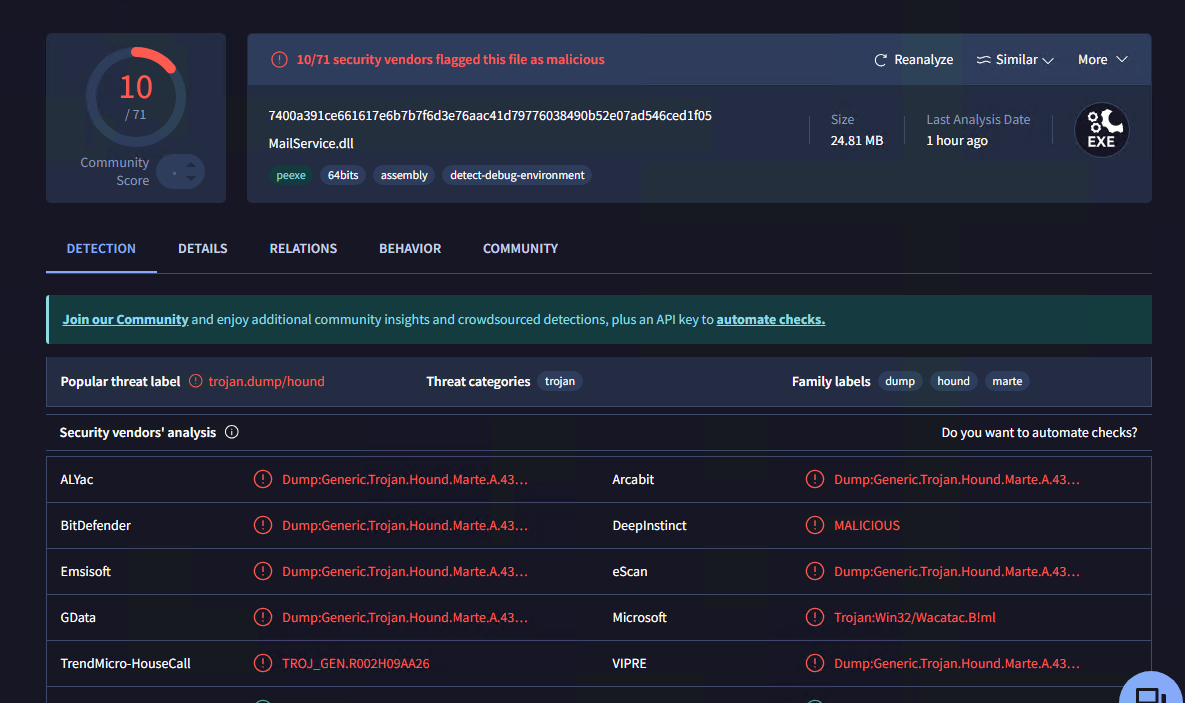Image resolution: width=1185 pixels, height=703 pixels.
Task: Open the BEHAVIOR tab
Action: tap(410, 248)
